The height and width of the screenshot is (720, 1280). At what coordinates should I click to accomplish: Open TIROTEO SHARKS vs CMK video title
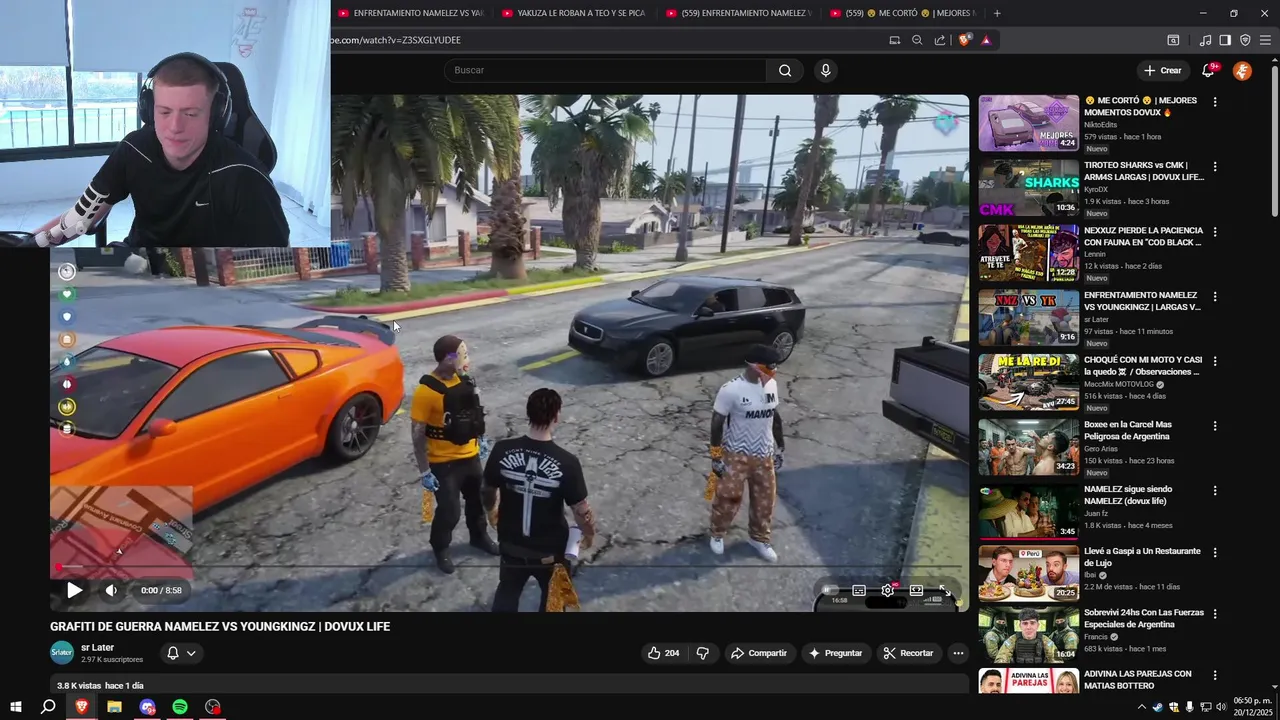click(x=1144, y=171)
